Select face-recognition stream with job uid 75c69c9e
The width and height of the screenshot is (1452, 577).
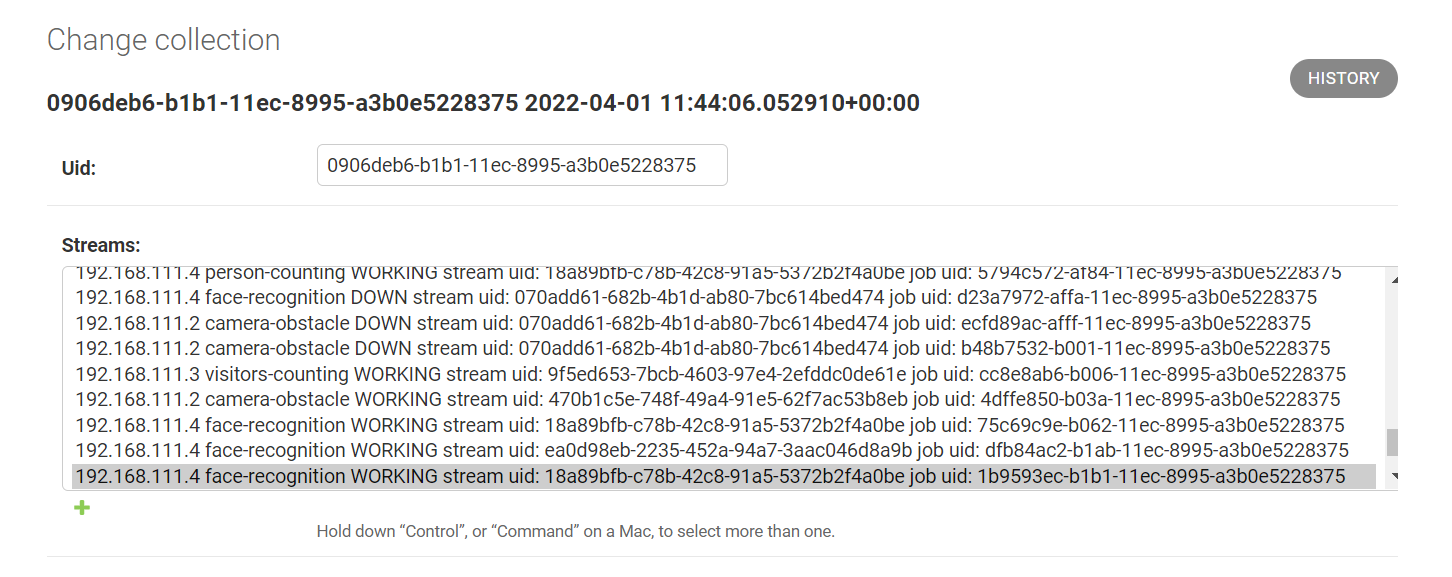point(709,425)
